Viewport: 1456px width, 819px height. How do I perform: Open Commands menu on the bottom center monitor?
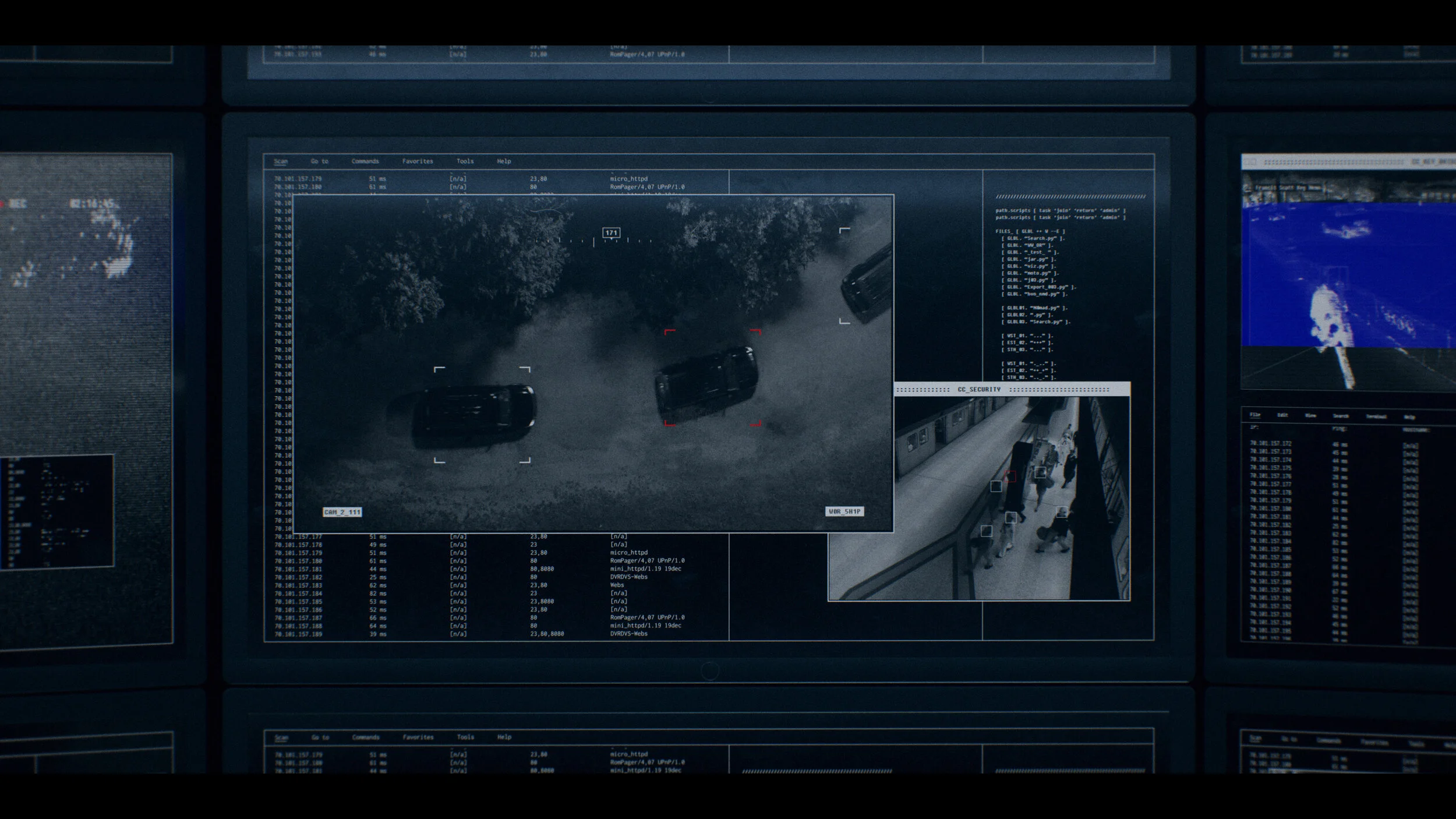(366, 737)
